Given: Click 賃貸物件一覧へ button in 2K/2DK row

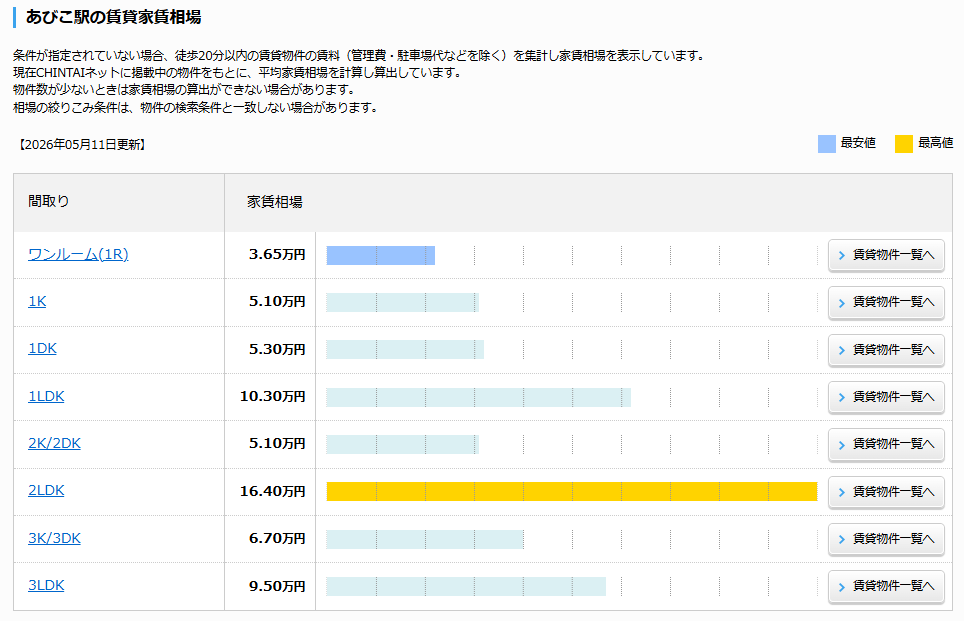Looking at the screenshot, I should (x=886, y=444).
